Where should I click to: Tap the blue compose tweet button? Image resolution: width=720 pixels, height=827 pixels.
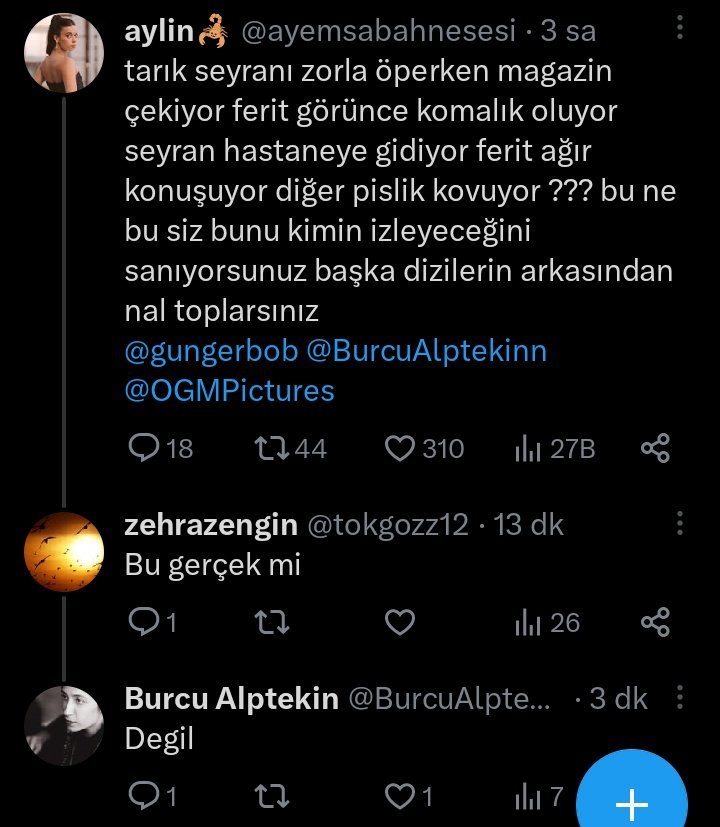[x=633, y=800]
